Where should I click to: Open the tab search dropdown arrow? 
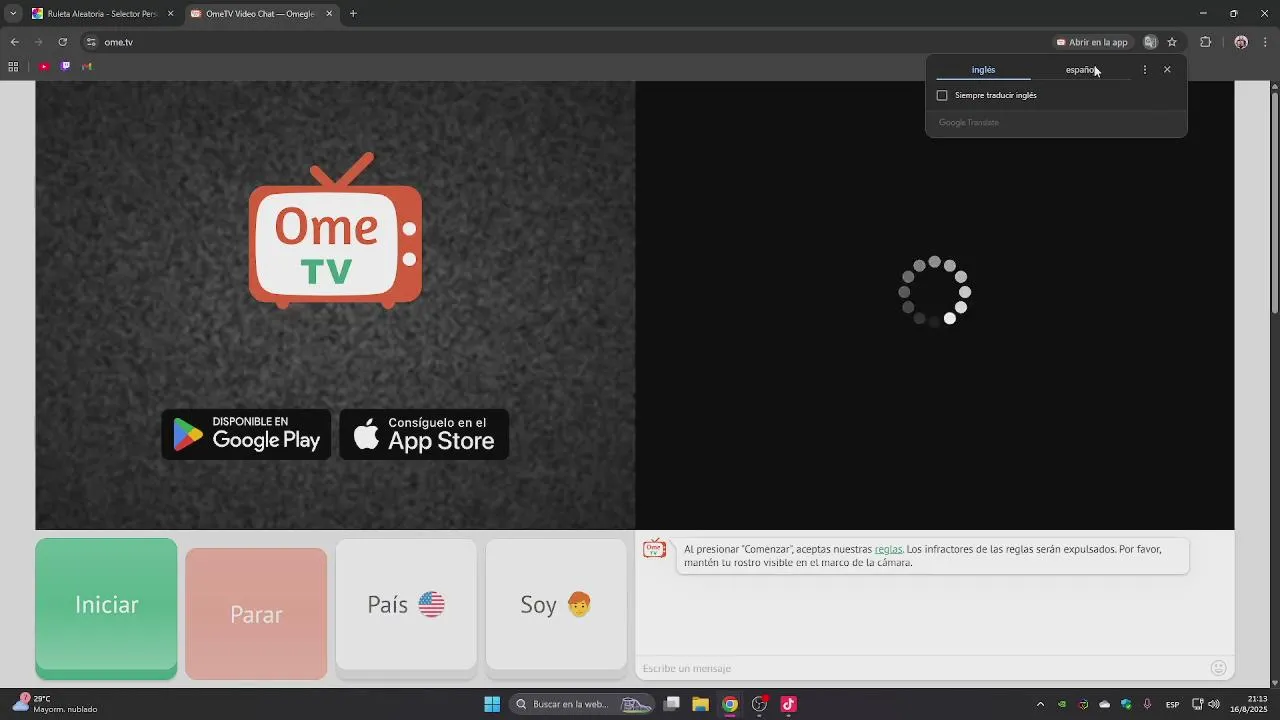coord(13,14)
